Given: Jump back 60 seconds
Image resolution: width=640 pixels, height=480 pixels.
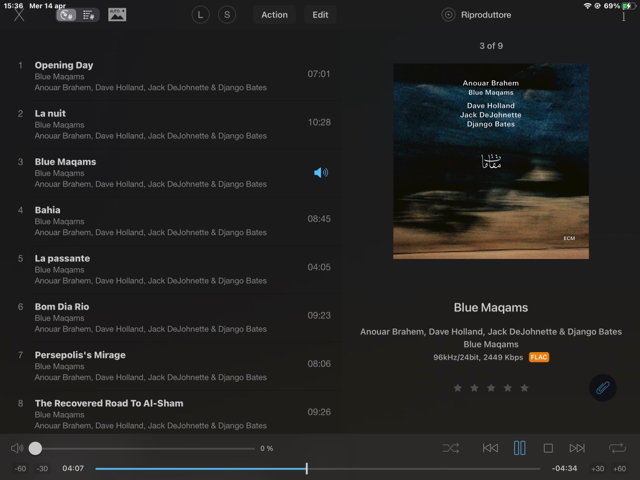Looking at the screenshot, I should 20,469.
